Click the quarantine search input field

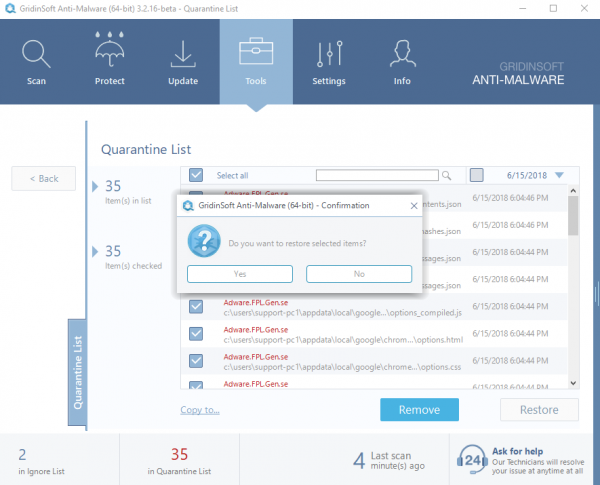click(377, 175)
